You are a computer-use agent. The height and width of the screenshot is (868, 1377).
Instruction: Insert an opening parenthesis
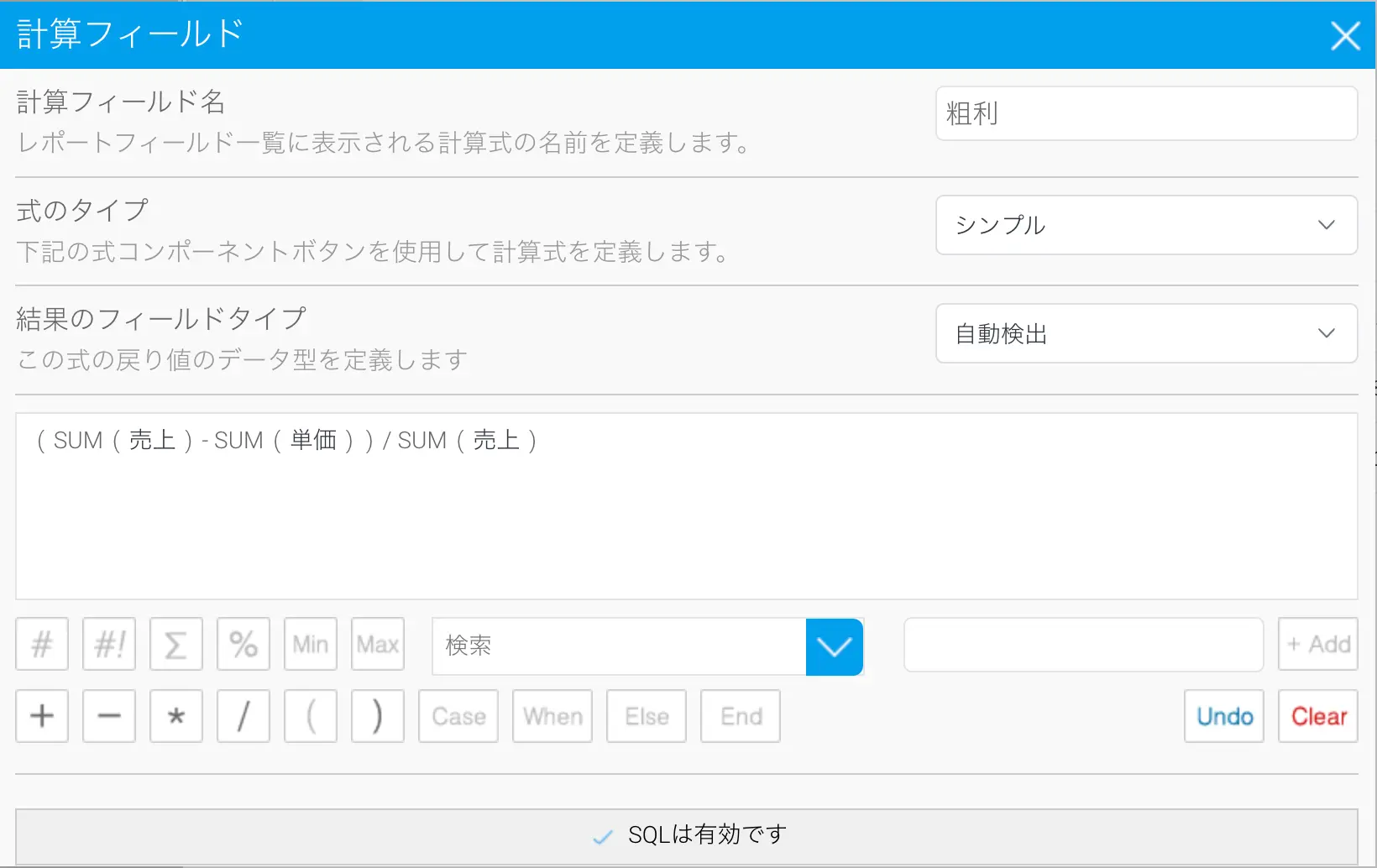(311, 716)
